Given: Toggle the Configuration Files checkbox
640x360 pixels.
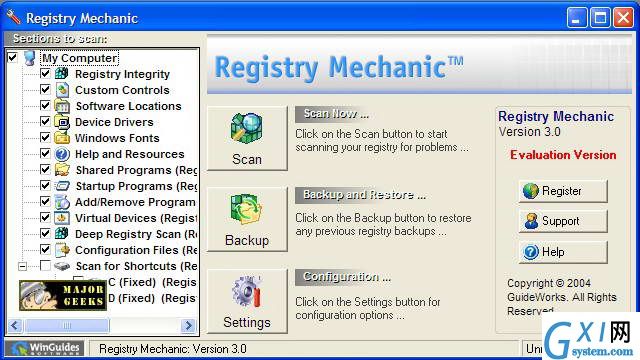Looking at the screenshot, I should 45,249.
